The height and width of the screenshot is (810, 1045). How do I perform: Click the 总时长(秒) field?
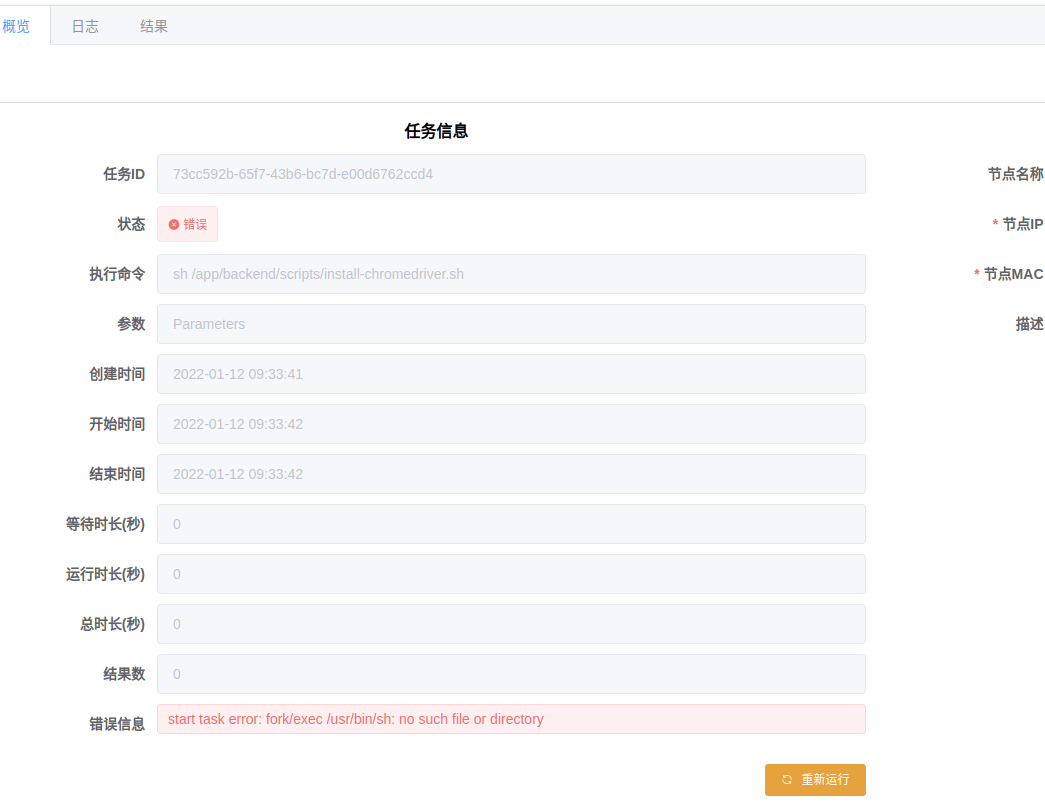[511, 624]
